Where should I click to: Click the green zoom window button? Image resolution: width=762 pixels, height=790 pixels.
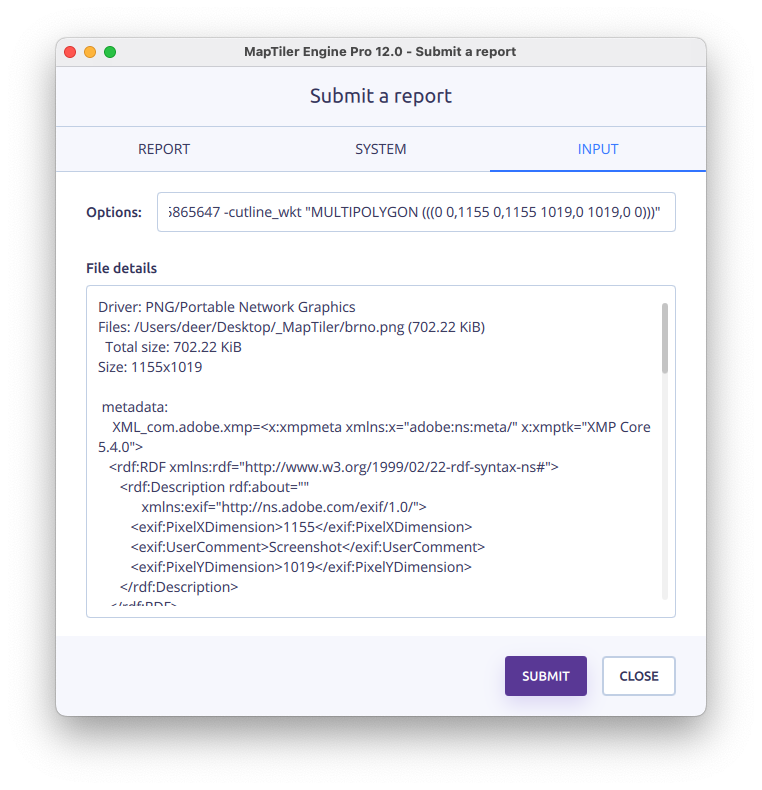pos(110,52)
